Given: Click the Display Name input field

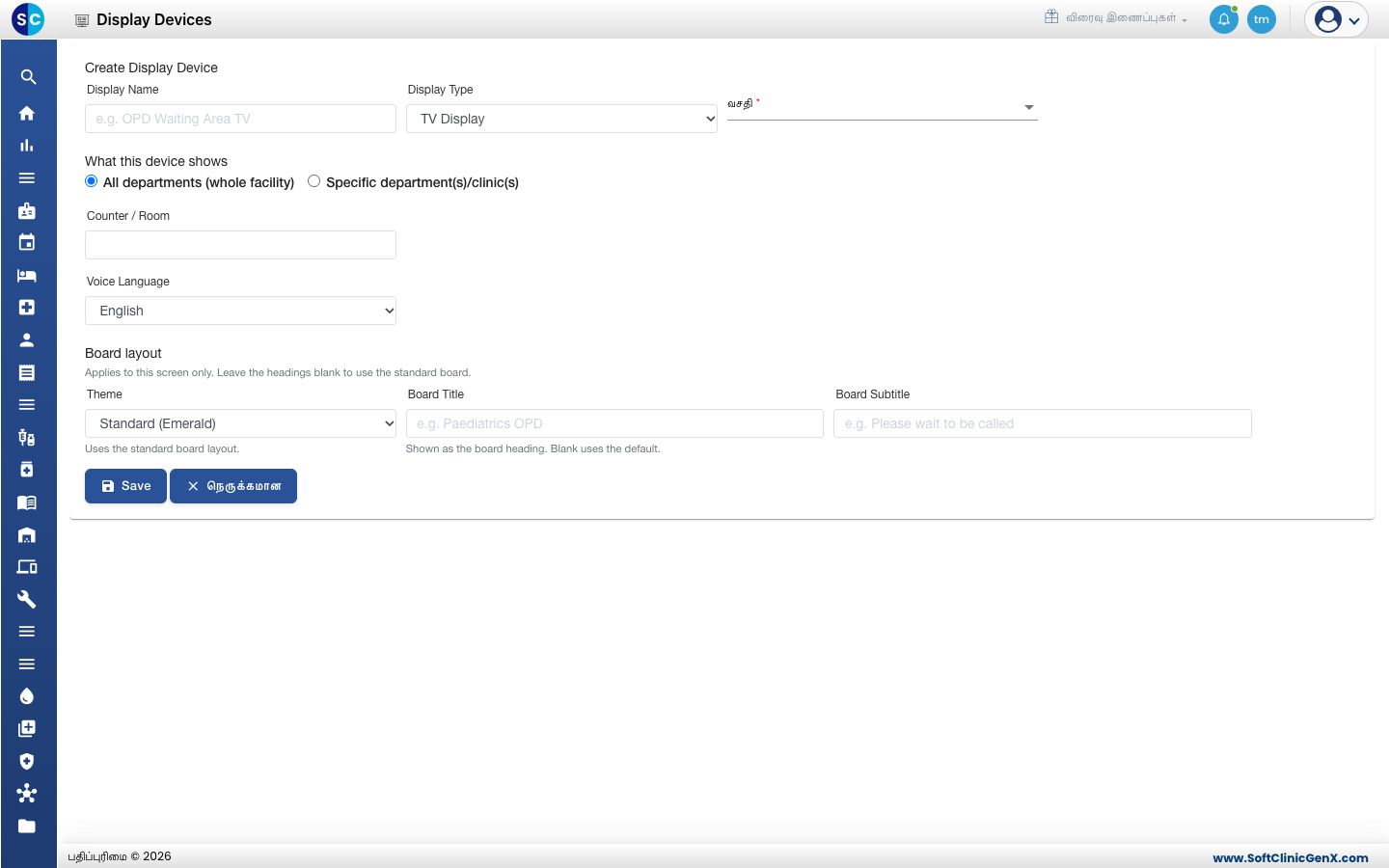Looking at the screenshot, I should [x=240, y=119].
